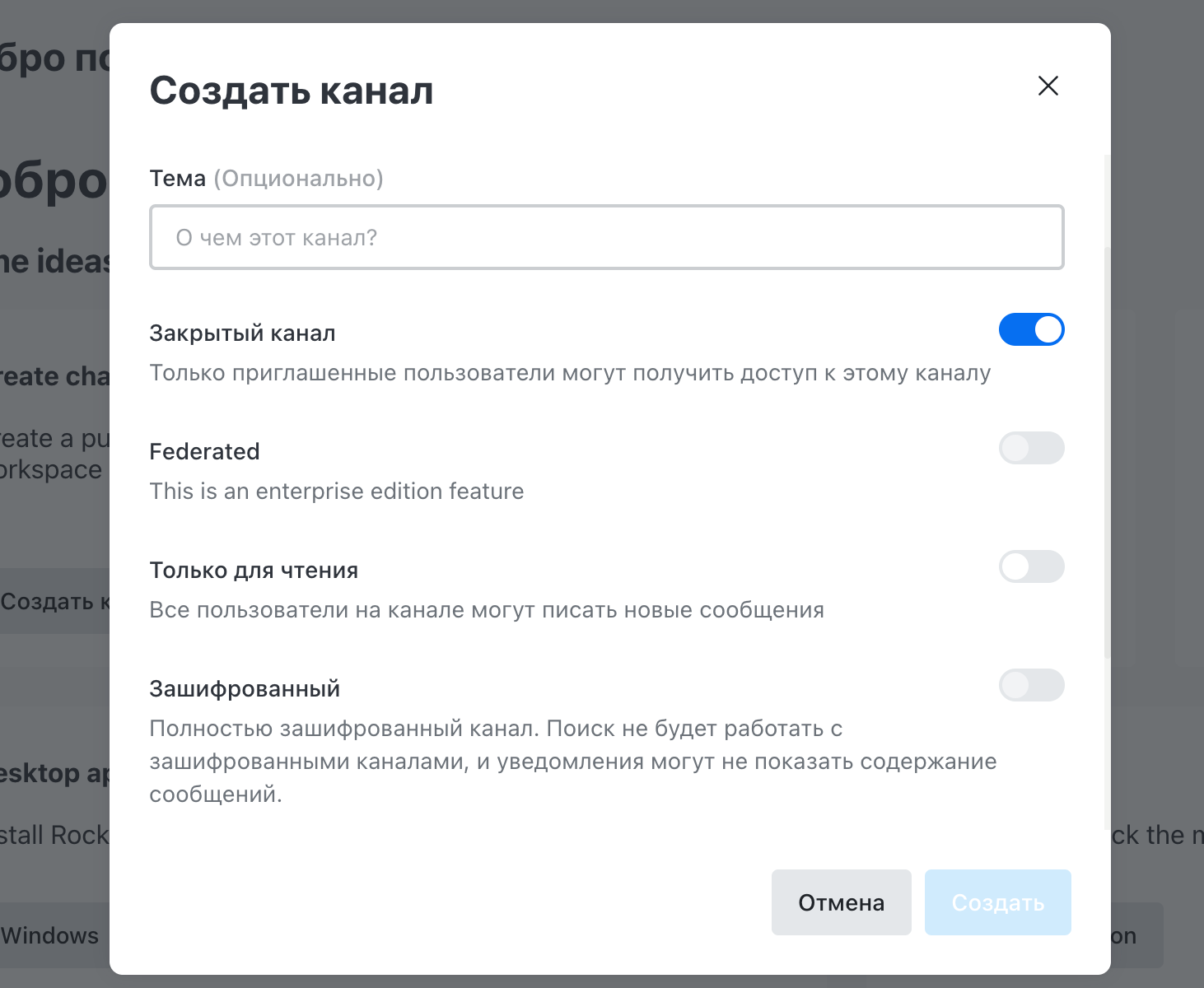Click the Только для чтения label
Viewport: 1204px width, 988px height.
tap(253, 570)
